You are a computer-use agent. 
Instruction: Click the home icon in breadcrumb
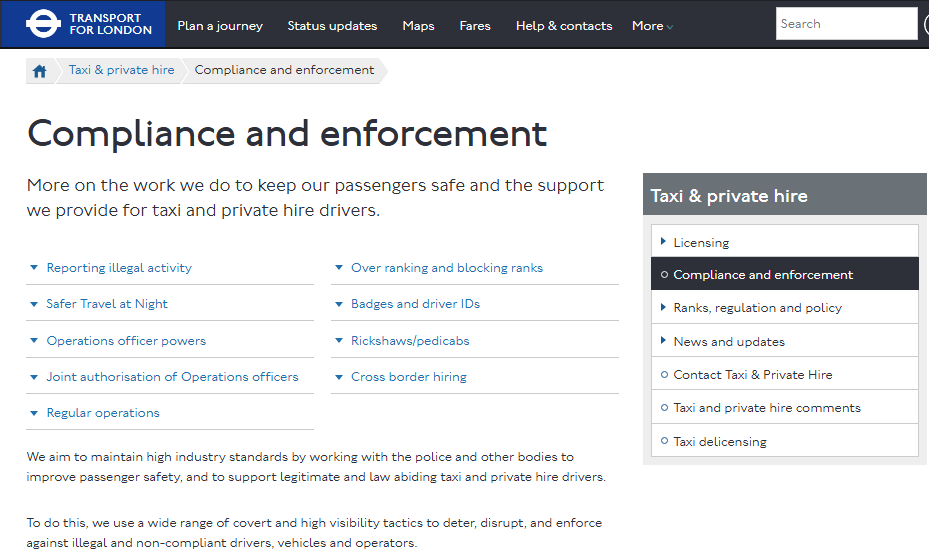click(x=40, y=71)
